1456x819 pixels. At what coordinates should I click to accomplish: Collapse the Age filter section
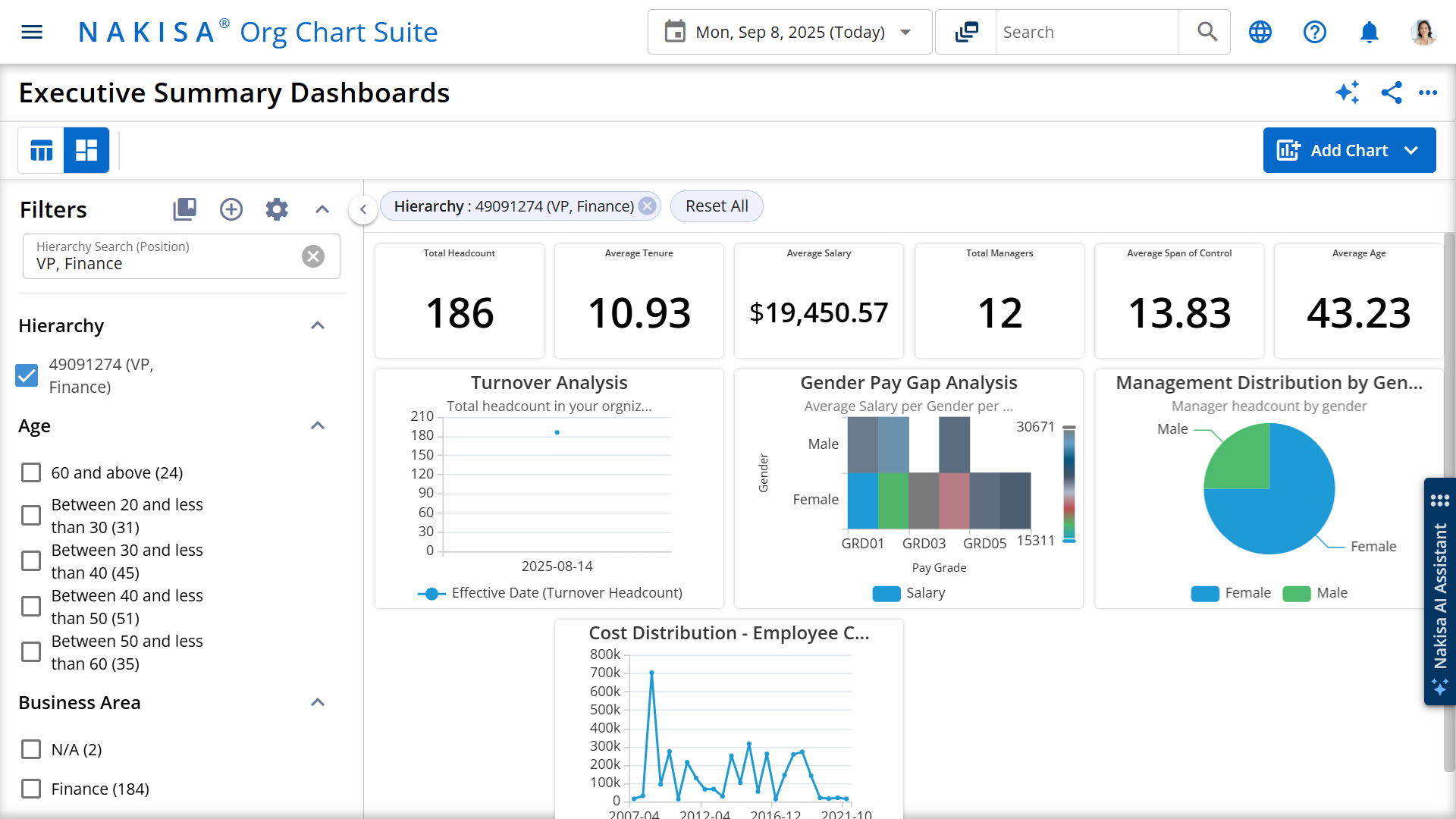tap(318, 425)
